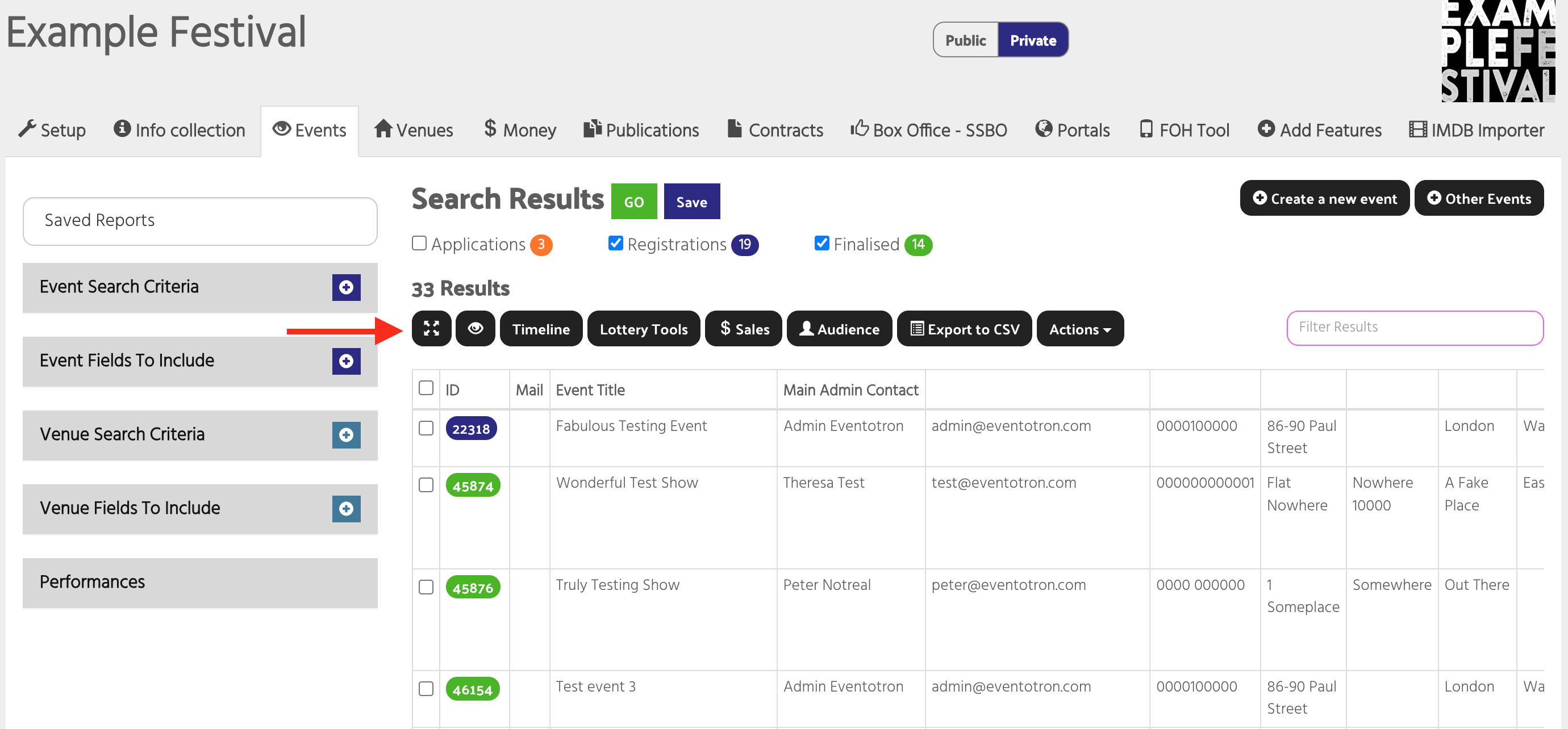Viewport: 1568px width, 729px height.
Task: Click the Wonderful Test Show title
Action: click(x=627, y=482)
